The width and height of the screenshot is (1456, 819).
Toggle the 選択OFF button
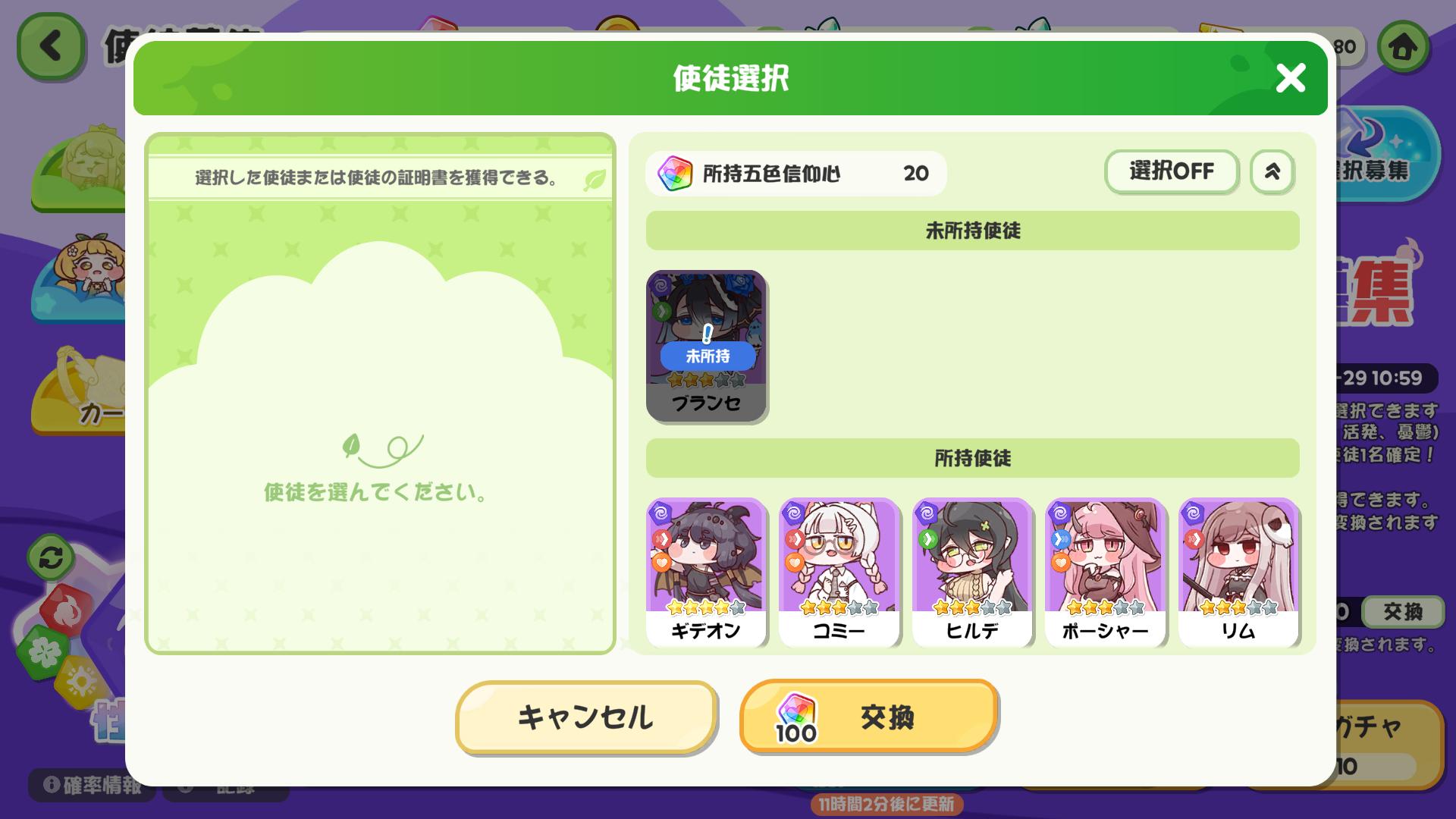click(x=1172, y=171)
